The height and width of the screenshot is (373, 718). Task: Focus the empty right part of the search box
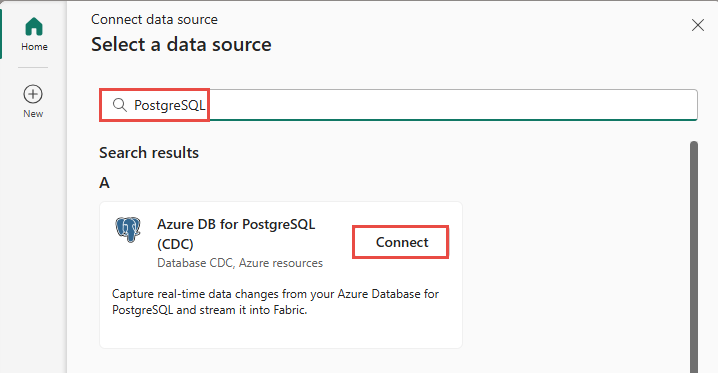tap(453, 105)
